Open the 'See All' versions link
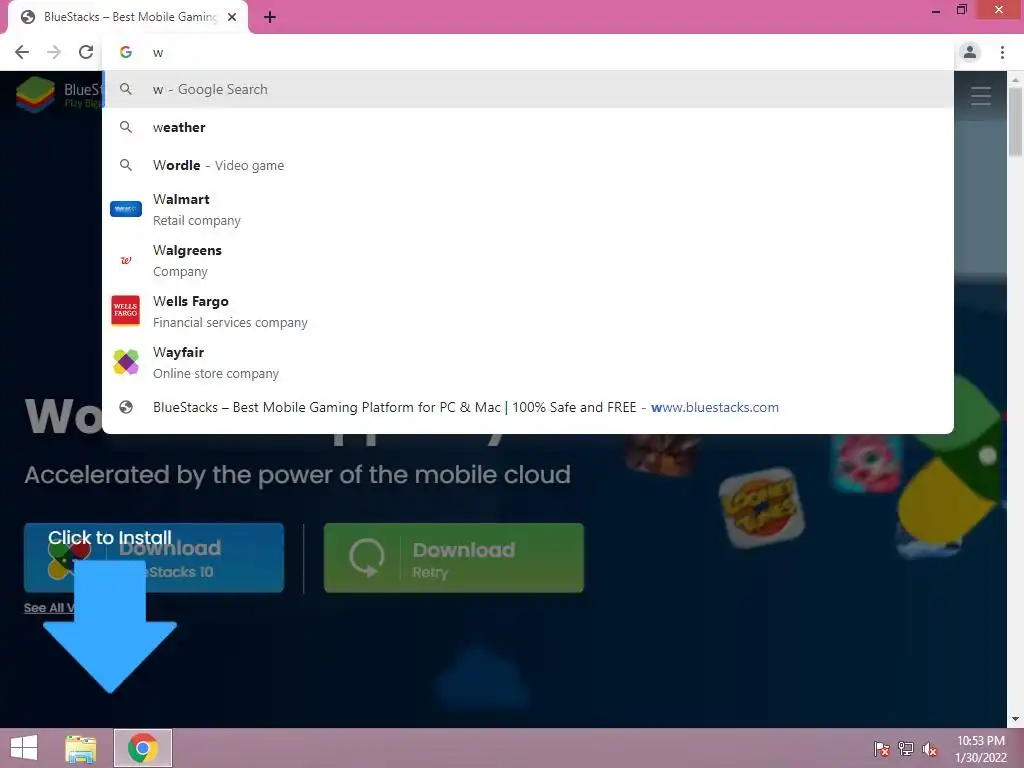 (49, 608)
